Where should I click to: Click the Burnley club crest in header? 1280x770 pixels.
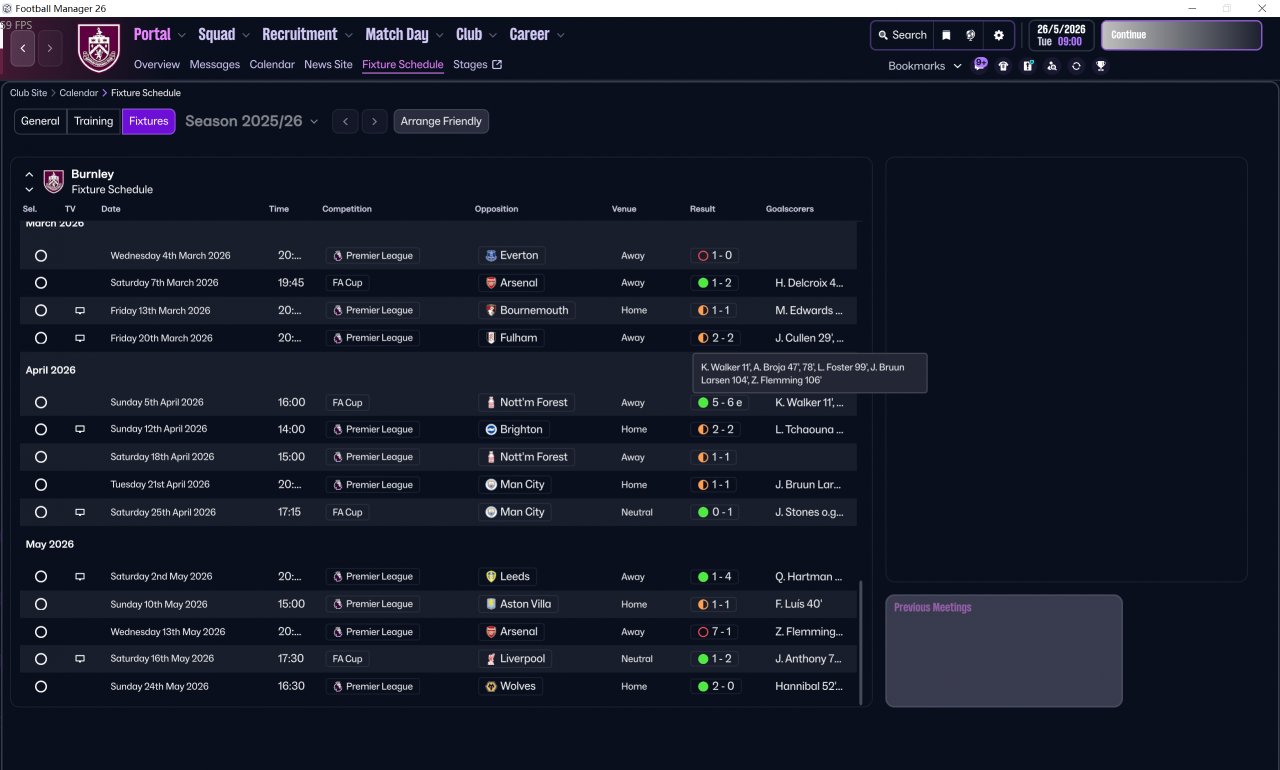[x=99, y=48]
